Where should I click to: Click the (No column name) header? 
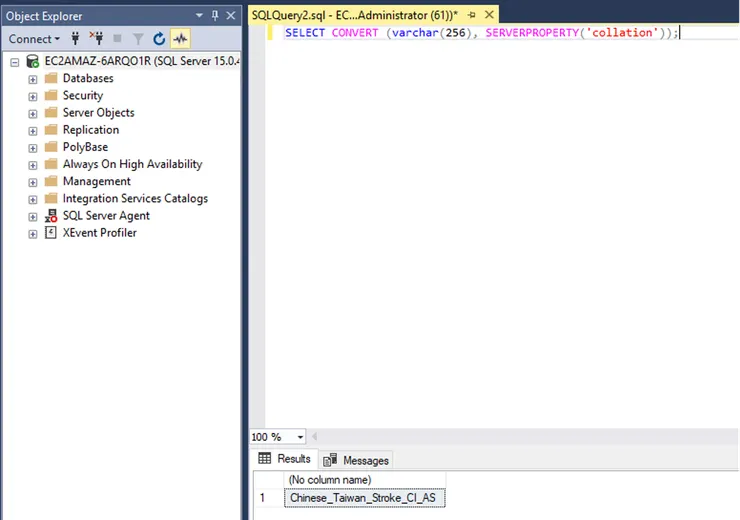(x=365, y=479)
